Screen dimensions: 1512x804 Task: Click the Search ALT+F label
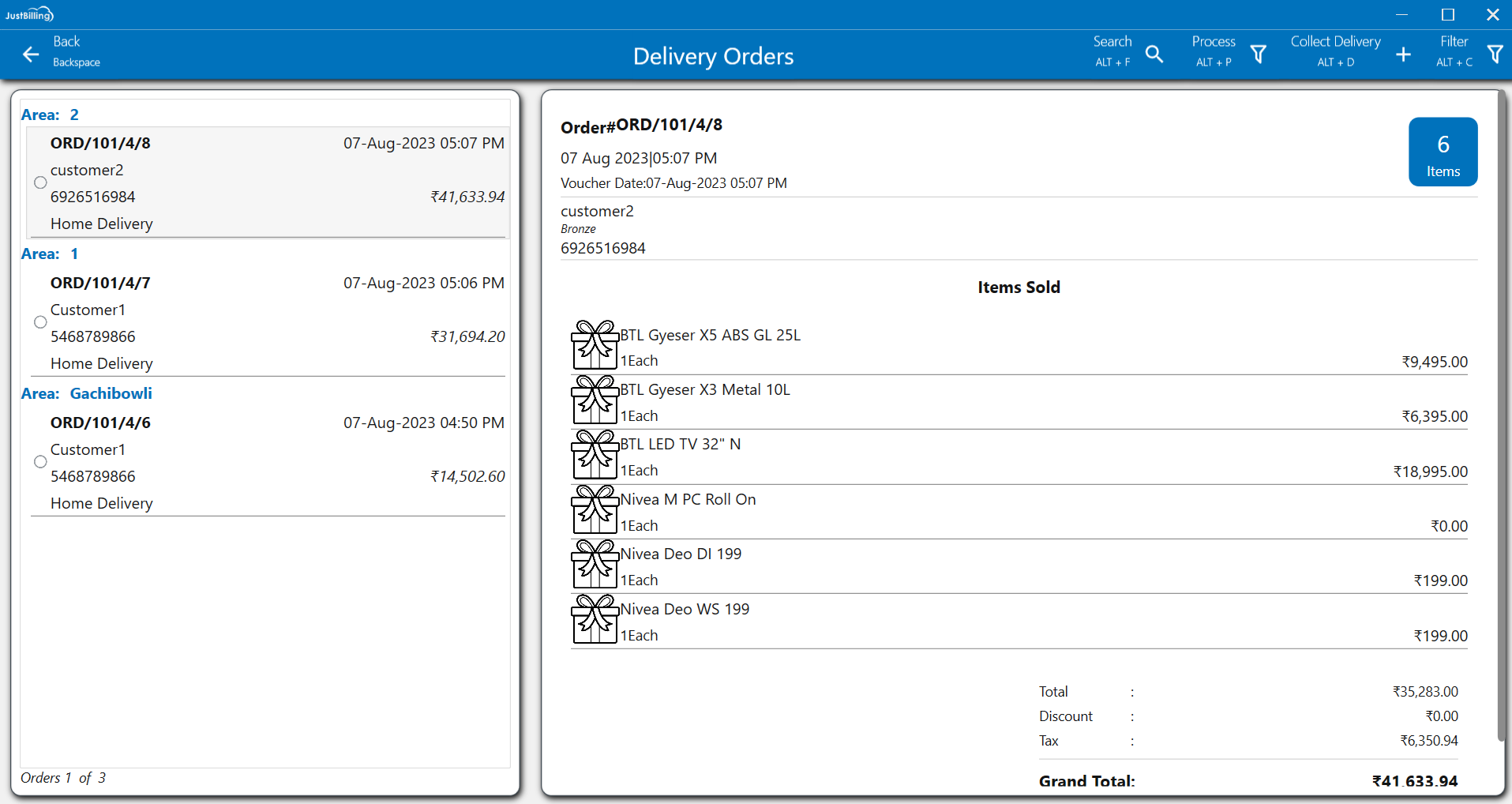(x=1112, y=51)
